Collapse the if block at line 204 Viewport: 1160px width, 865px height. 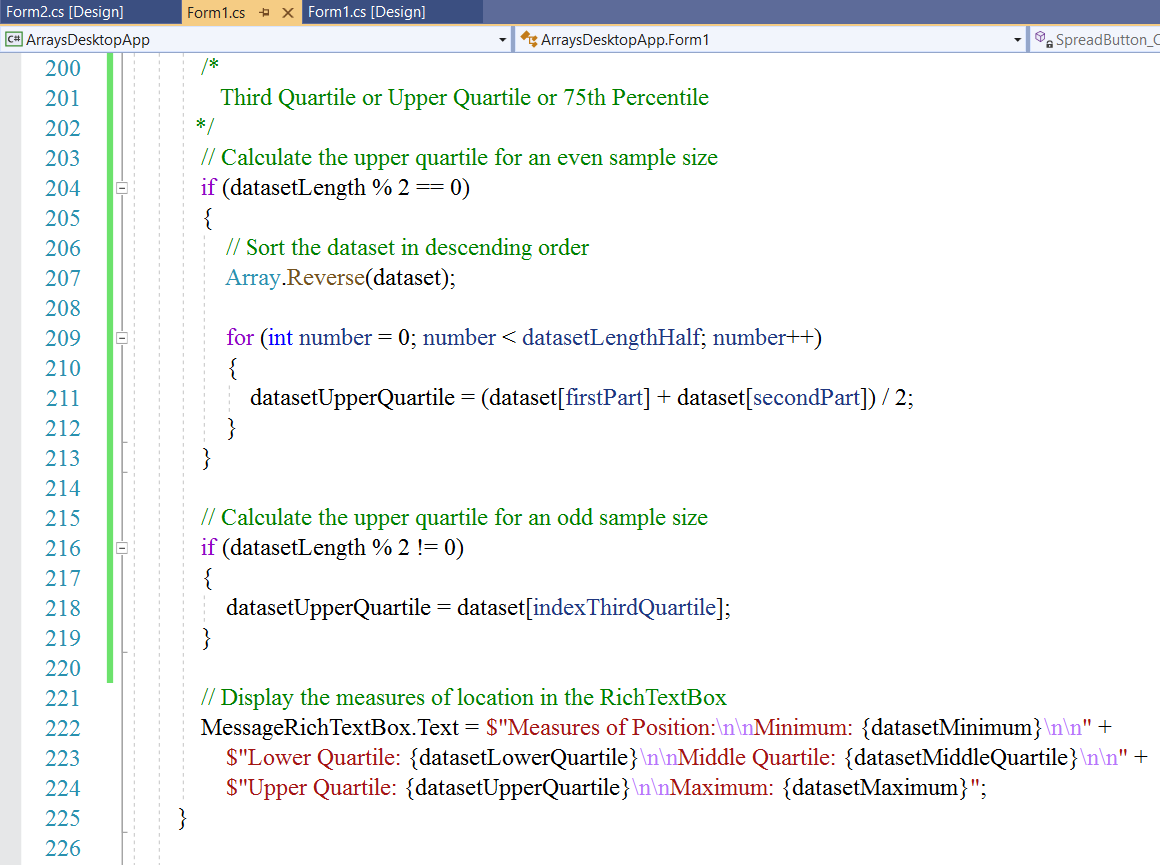122,188
